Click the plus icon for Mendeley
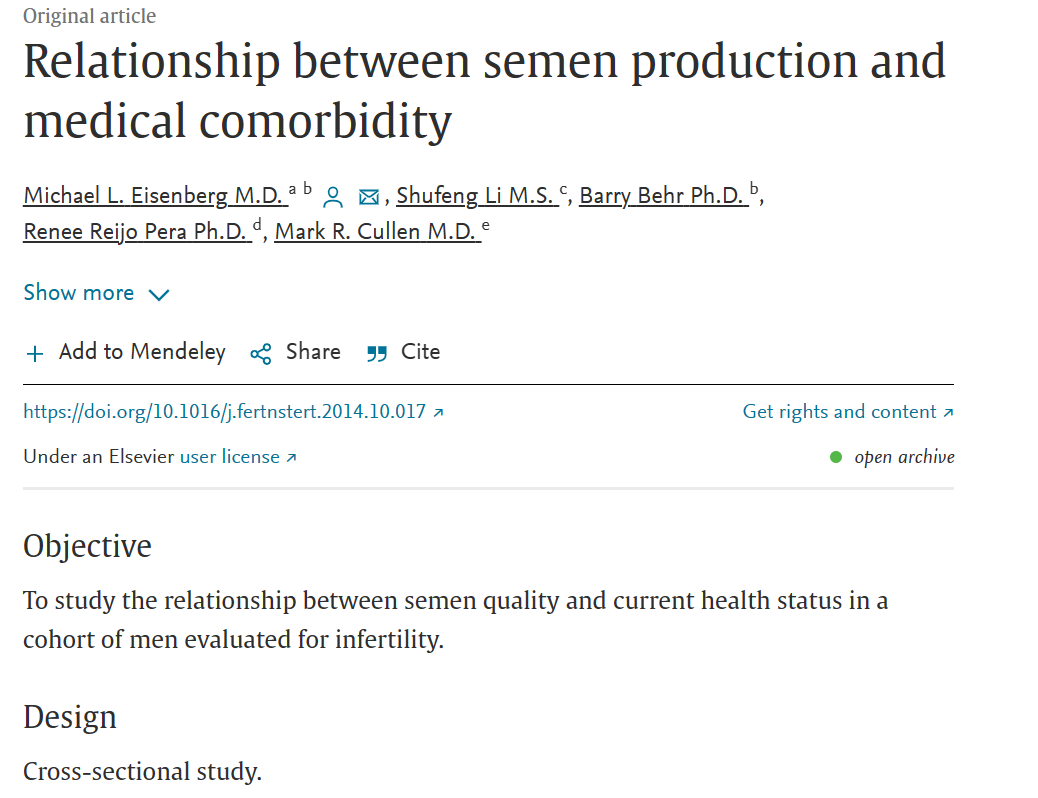The width and height of the screenshot is (1038, 798). click(x=35, y=354)
